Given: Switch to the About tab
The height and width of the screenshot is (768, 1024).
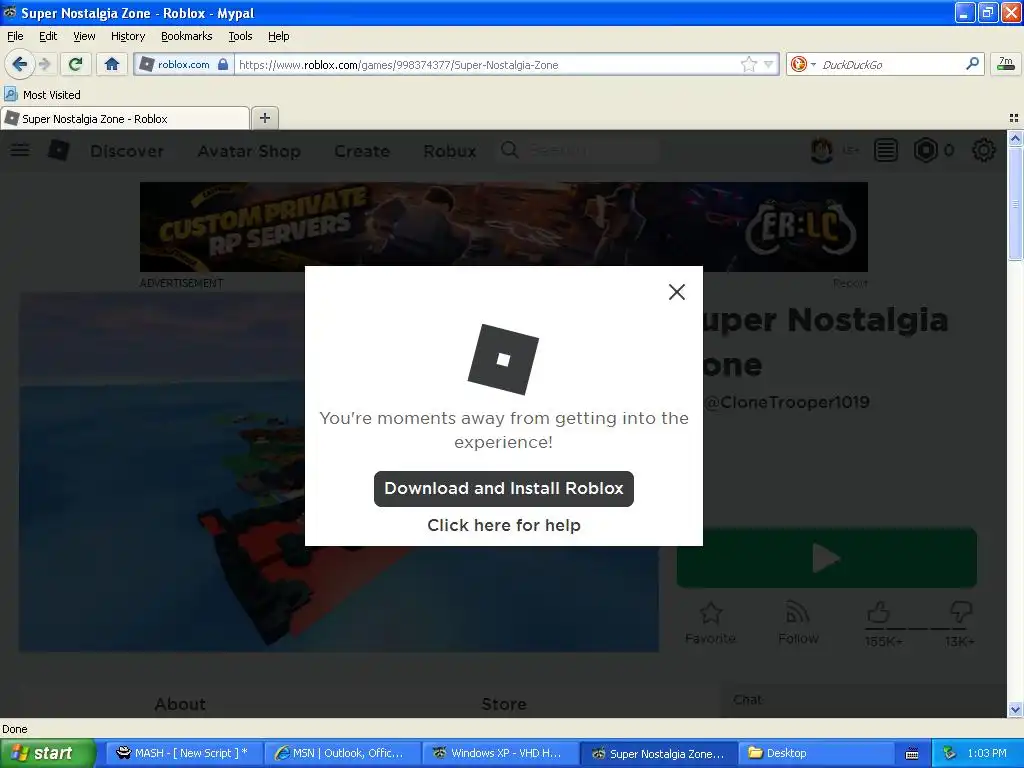Looking at the screenshot, I should click(x=180, y=704).
